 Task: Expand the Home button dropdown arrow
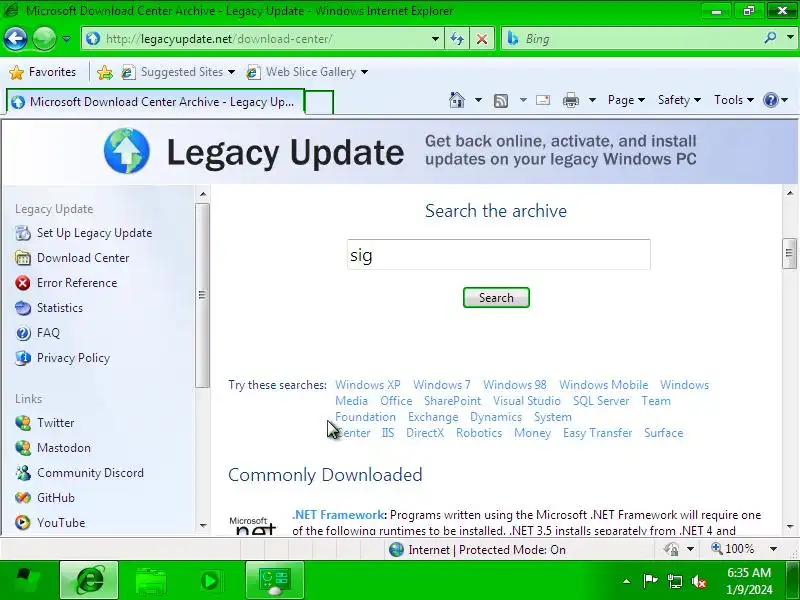pos(478,100)
